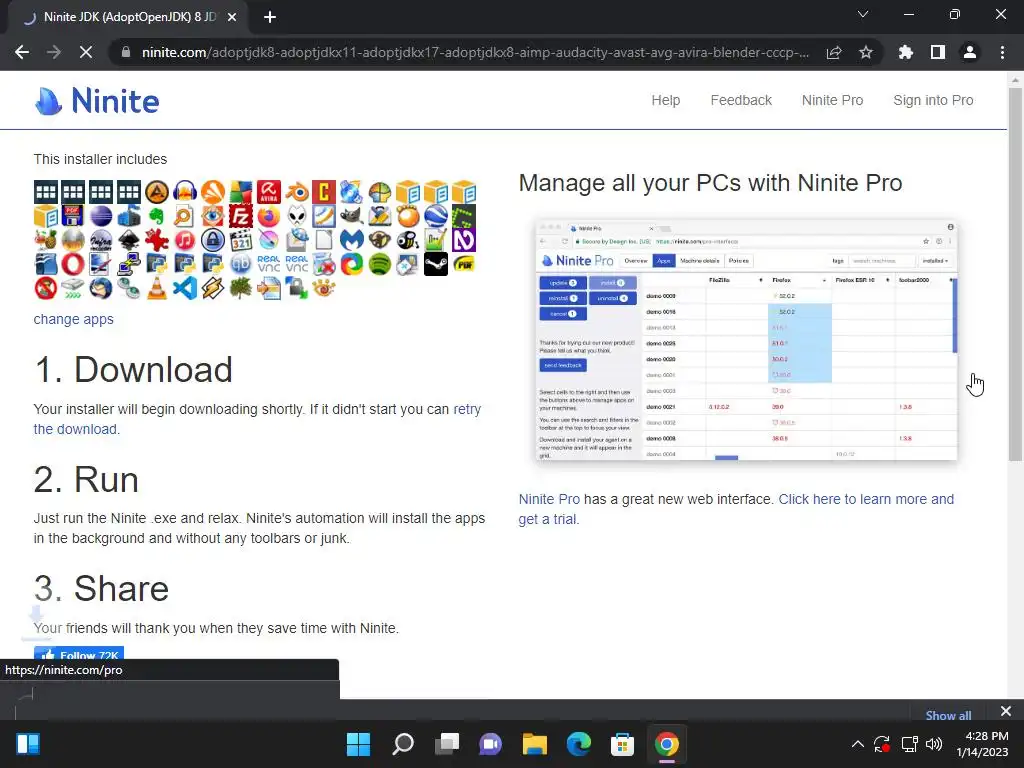Share this page via share icon
Viewport: 1024px width, 768px height.
pos(834,52)
